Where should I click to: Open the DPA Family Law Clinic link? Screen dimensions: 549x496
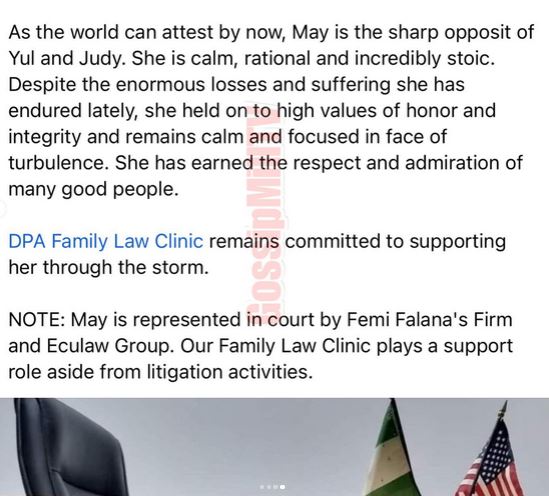106,242
